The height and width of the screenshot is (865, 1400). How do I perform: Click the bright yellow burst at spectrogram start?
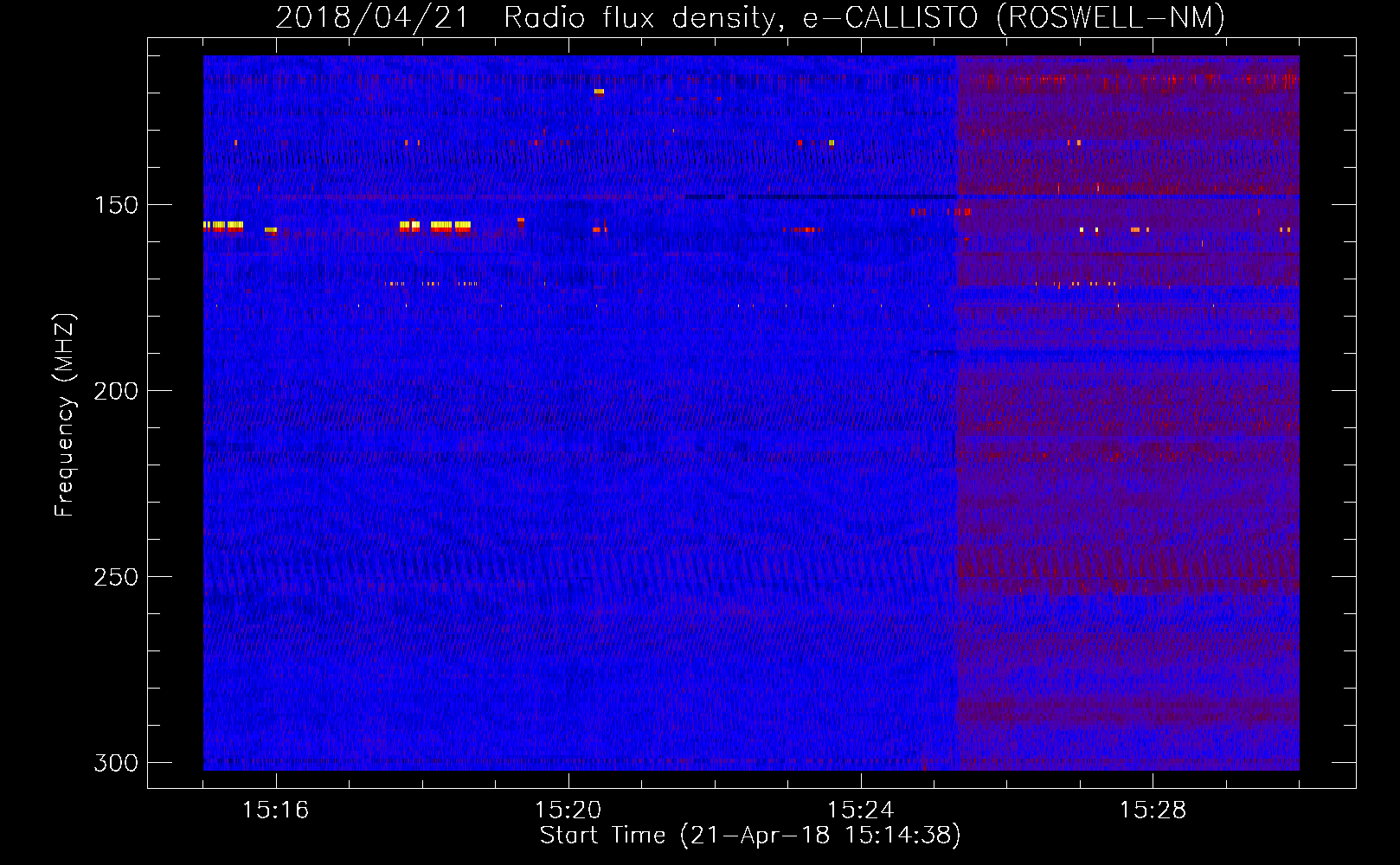[x=223, y=226]
